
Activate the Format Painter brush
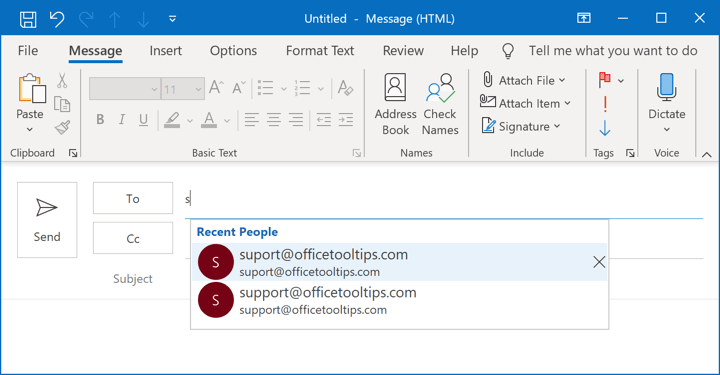[62, 127]
